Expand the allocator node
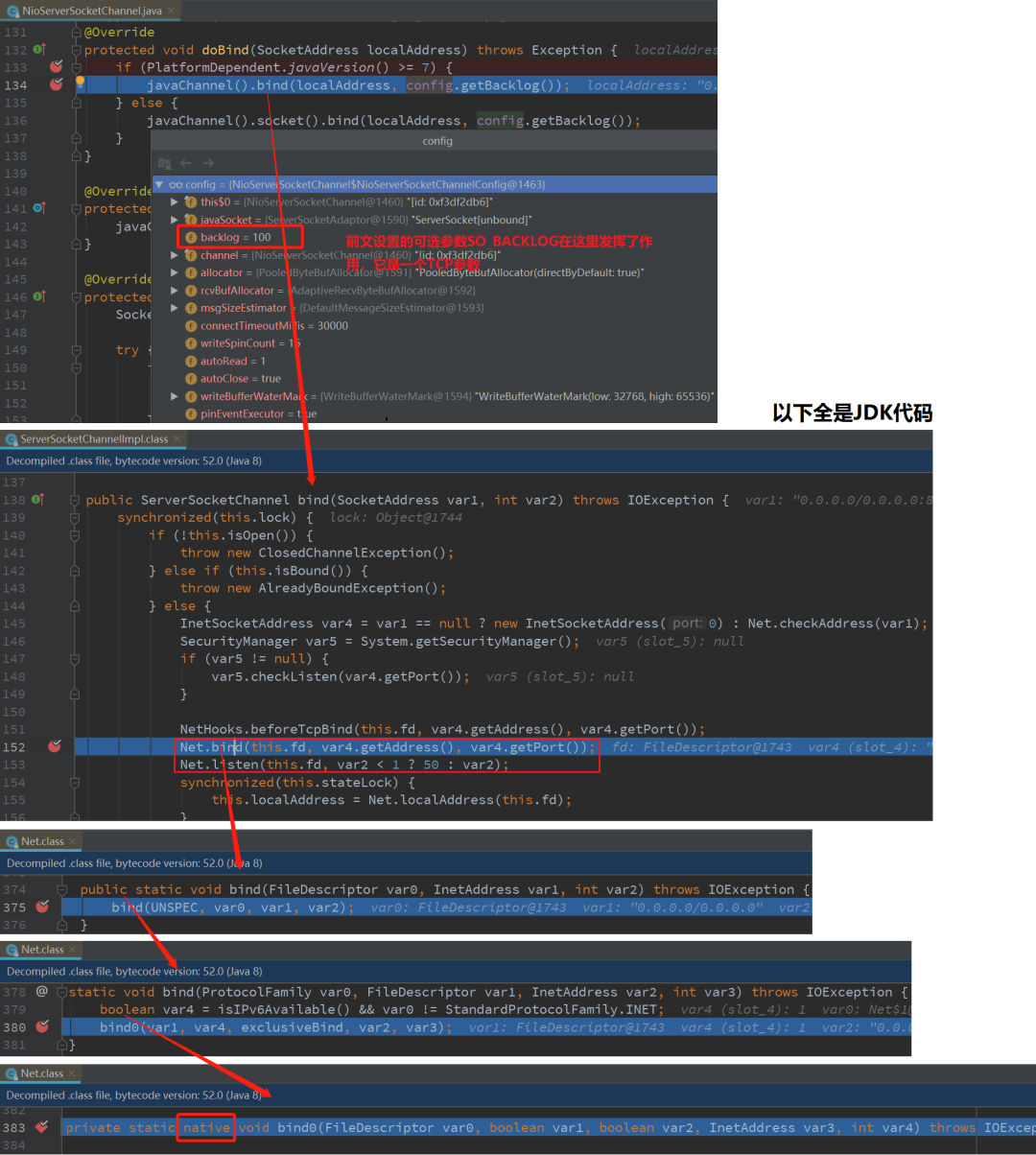This screenshot has height=1155, width=1036. click(x=175, y=272)
